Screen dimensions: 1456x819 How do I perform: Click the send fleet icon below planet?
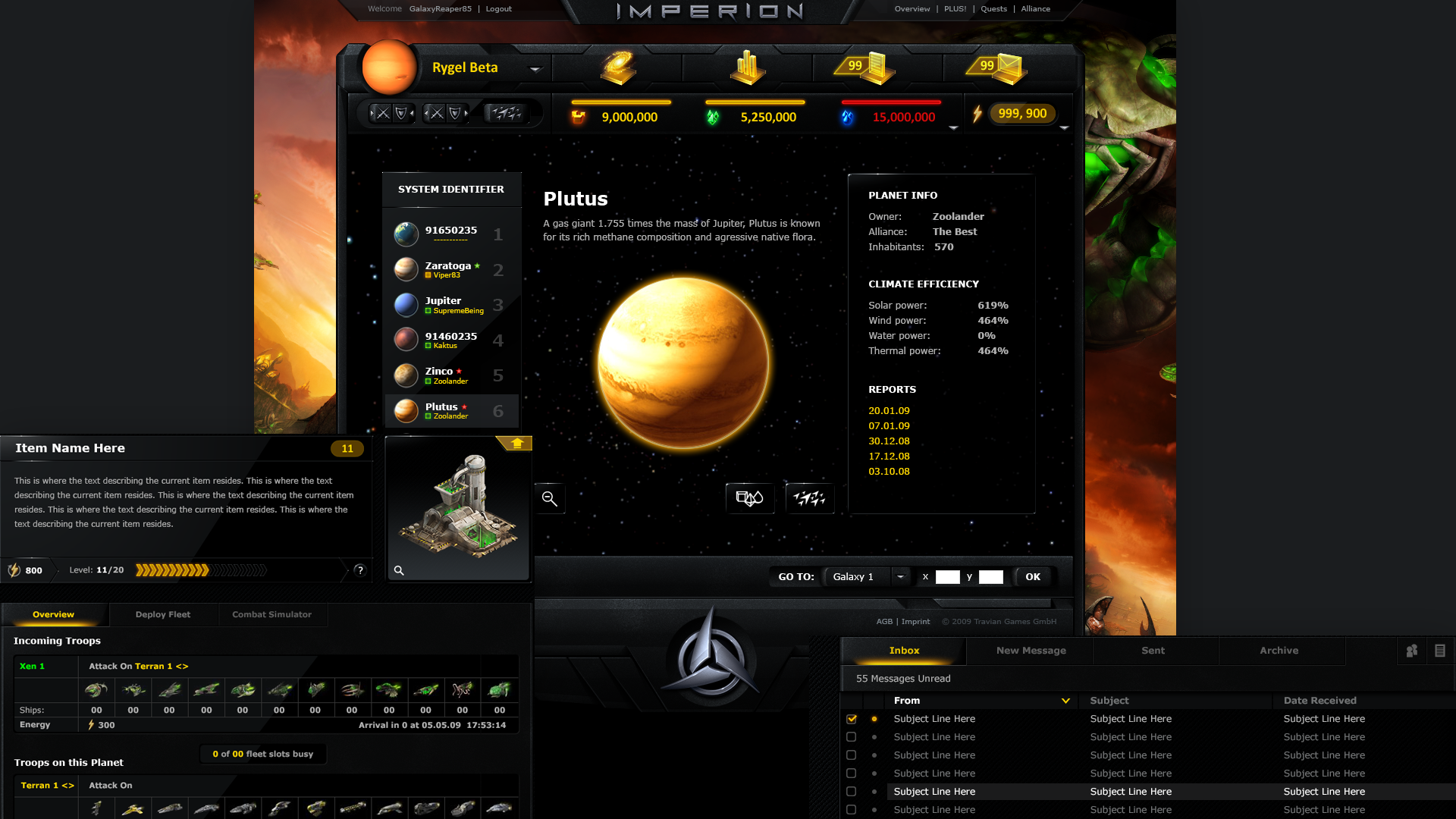(809, 498)
